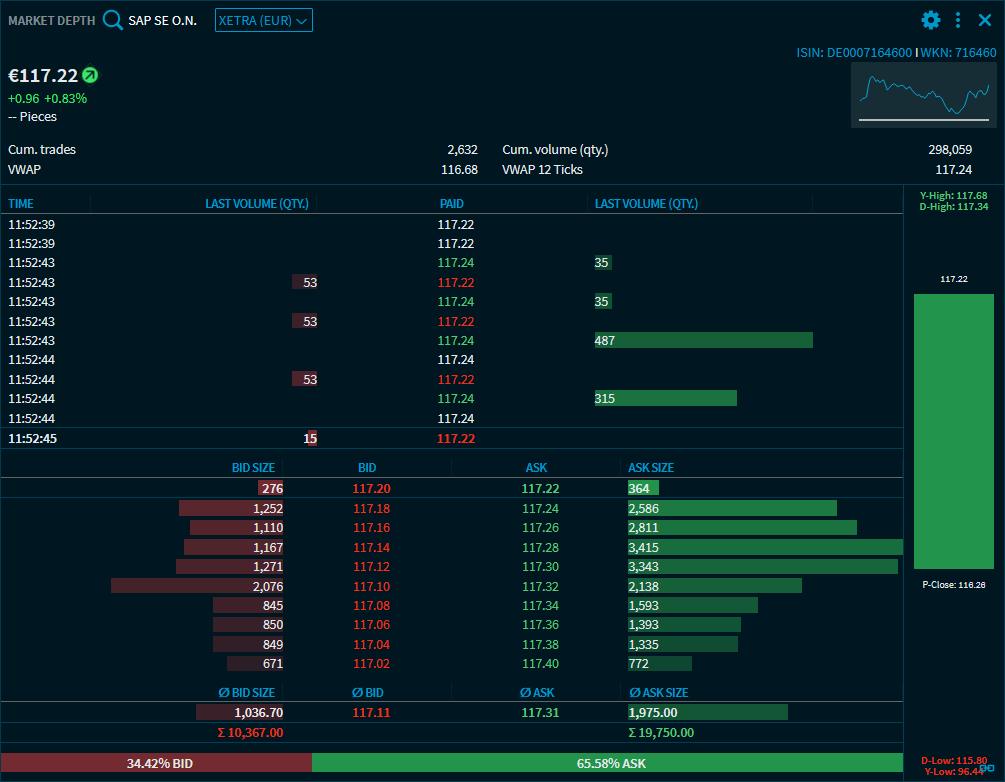Click the PAID column header
The image size is (1005, 782).
[x=452, y=204]
